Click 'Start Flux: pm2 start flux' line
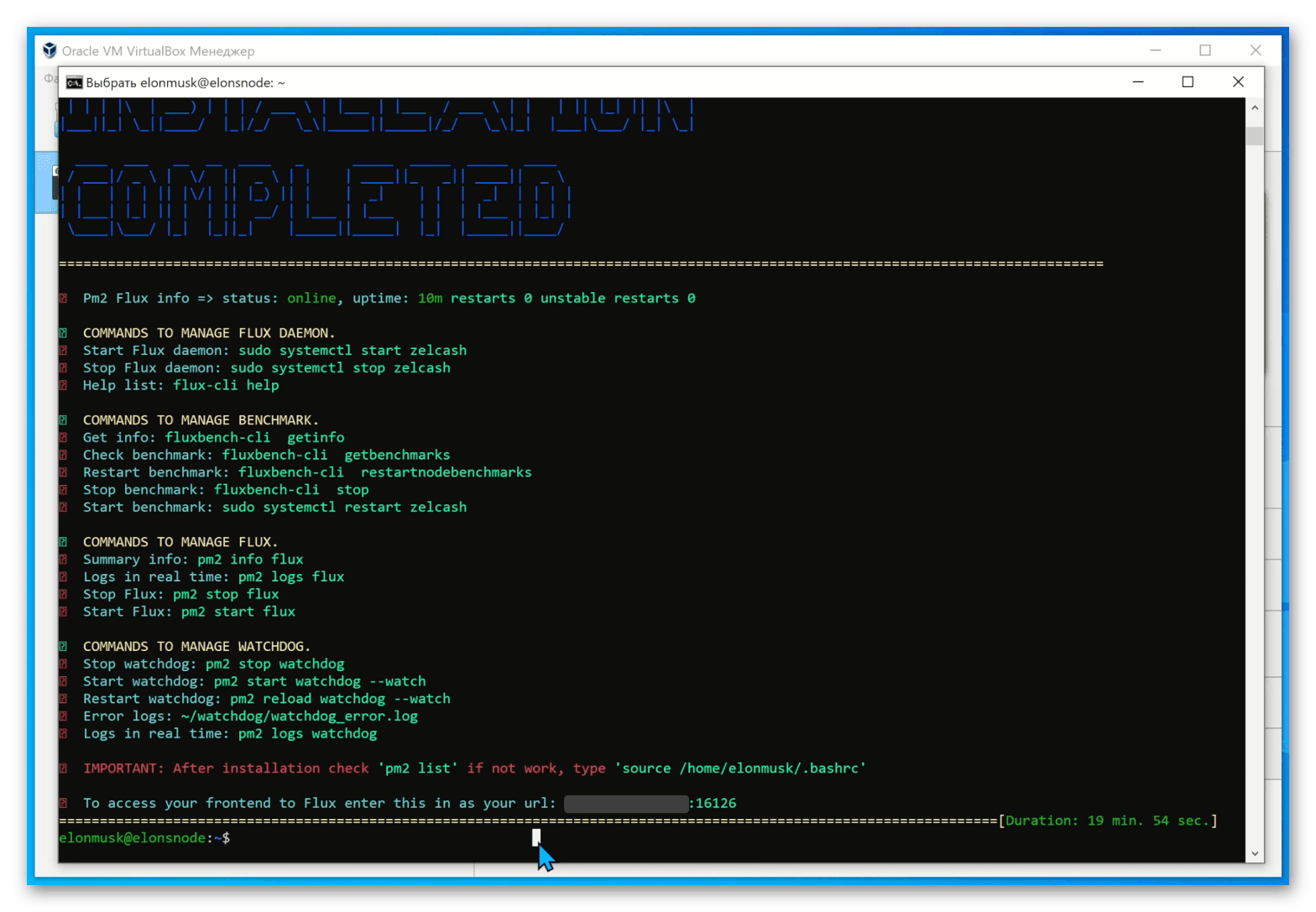The height and width of the screenshot is (912, 1316). pyautogui.click(x=189, y=612)
